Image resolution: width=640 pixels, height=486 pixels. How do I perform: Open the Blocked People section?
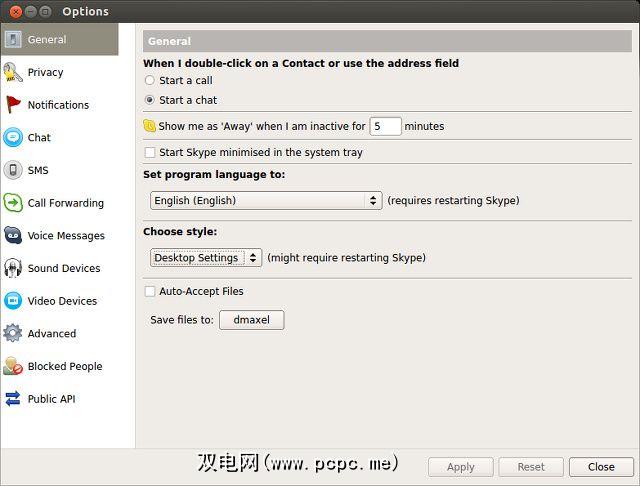(x=60, y=366)
